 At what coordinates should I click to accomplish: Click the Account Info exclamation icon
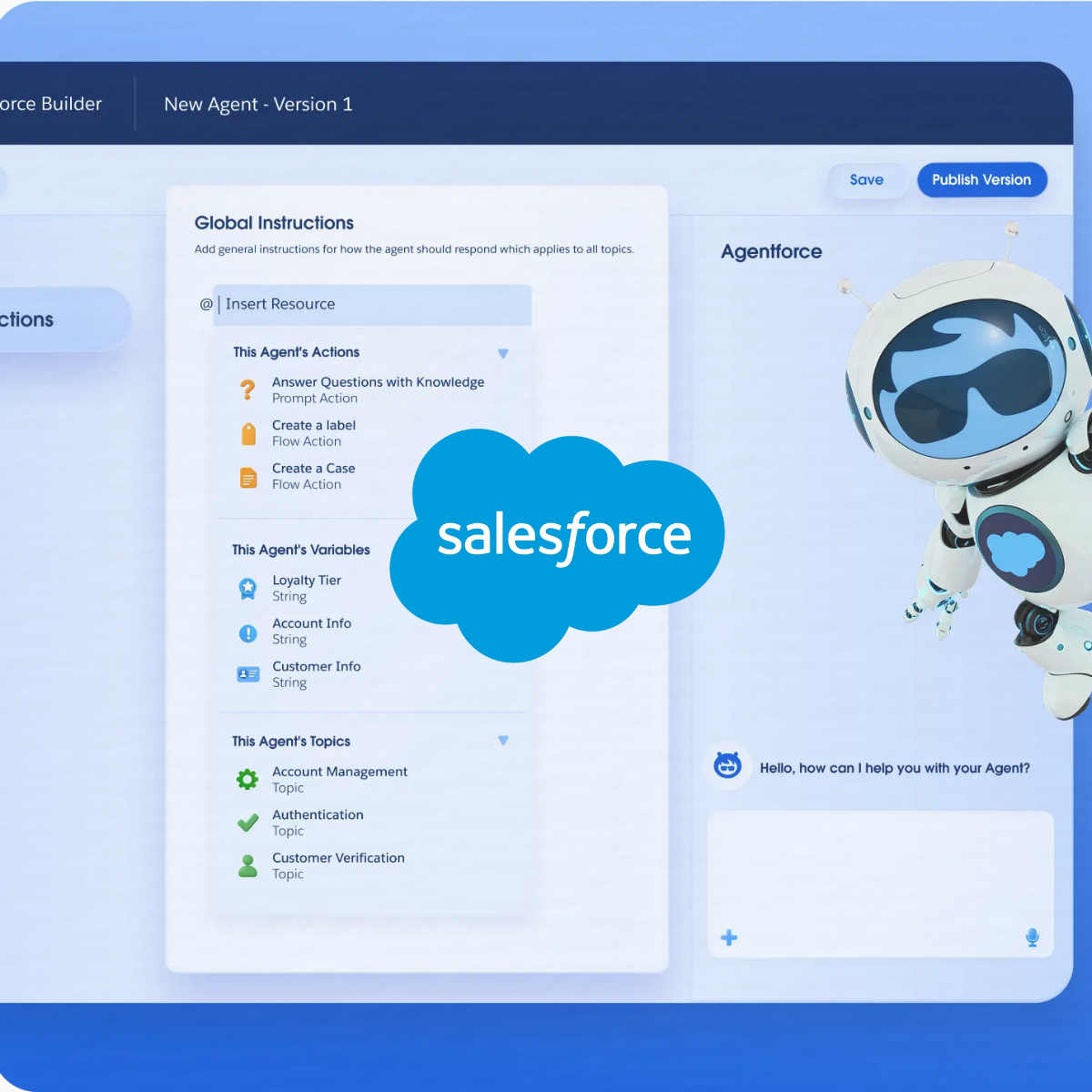point(248,633)
